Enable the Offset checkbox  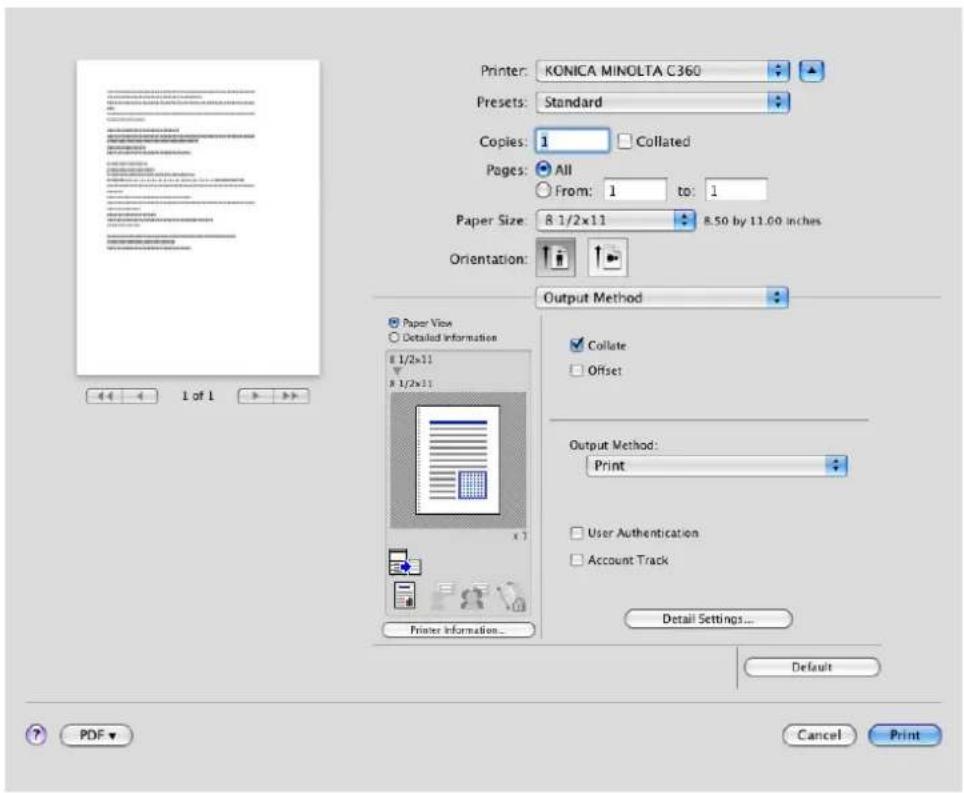point(576,370)
